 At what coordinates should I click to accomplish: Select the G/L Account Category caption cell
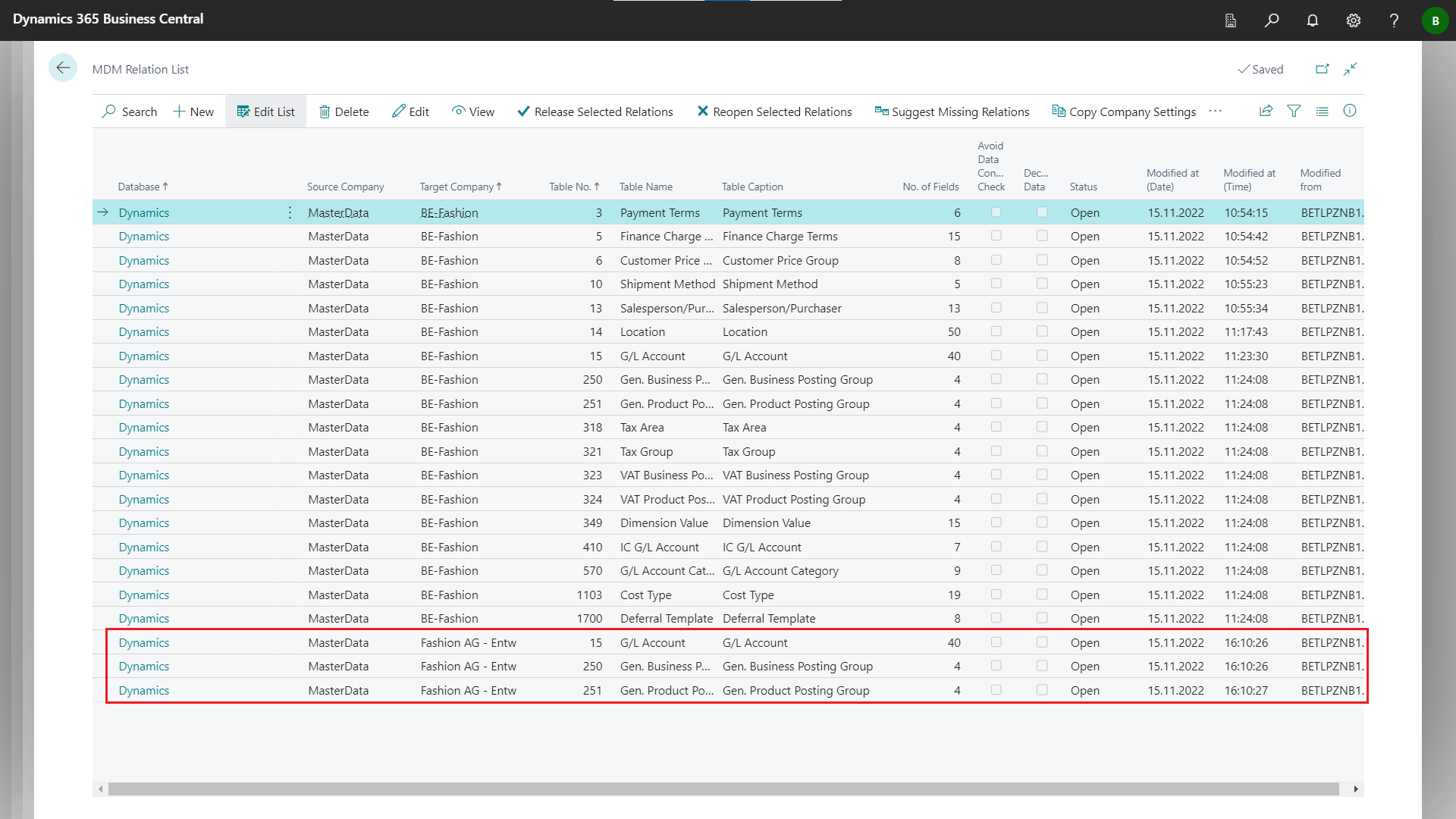click(780, 571)
